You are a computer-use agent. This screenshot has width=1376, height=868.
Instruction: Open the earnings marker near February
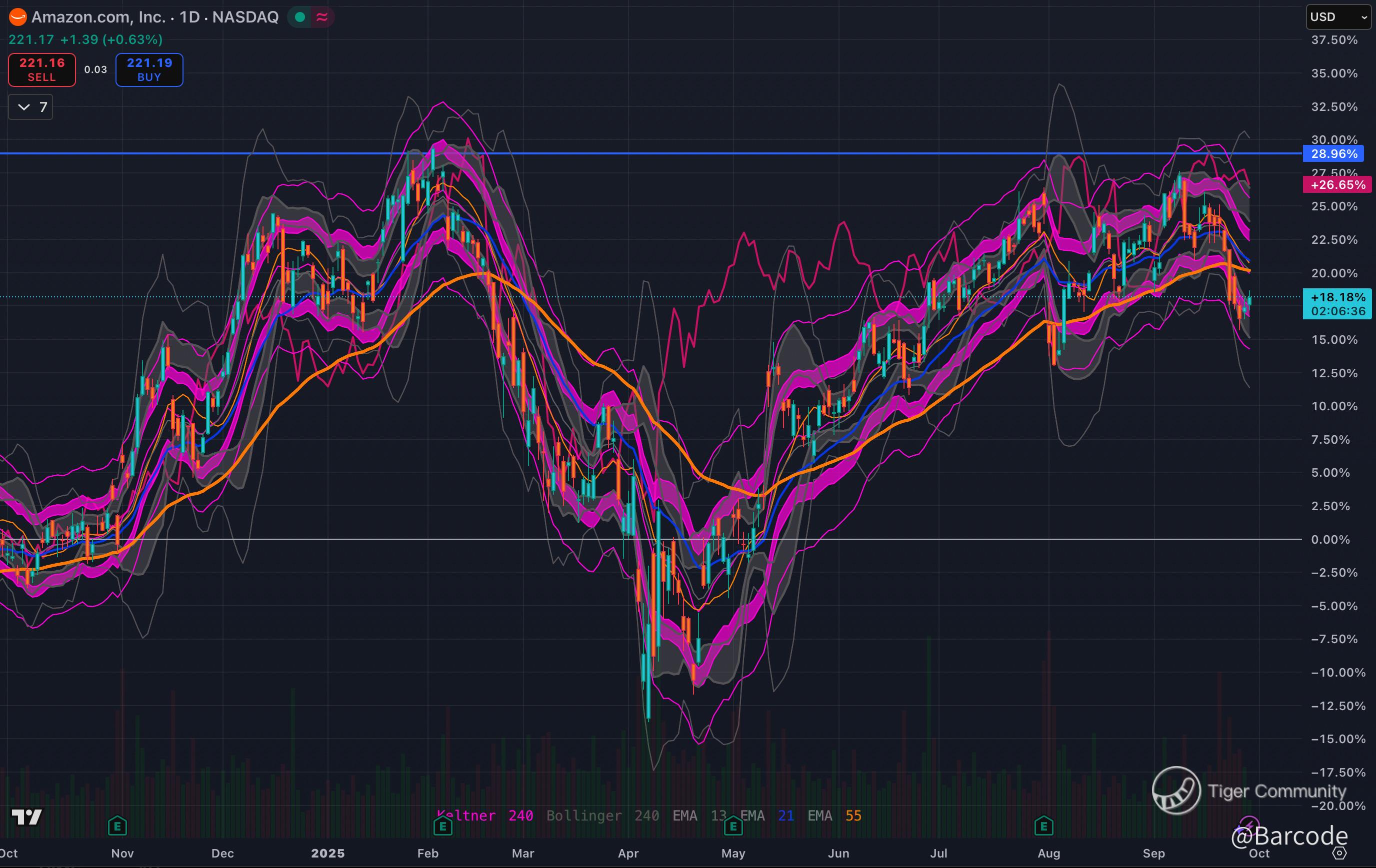pos(443,826)
